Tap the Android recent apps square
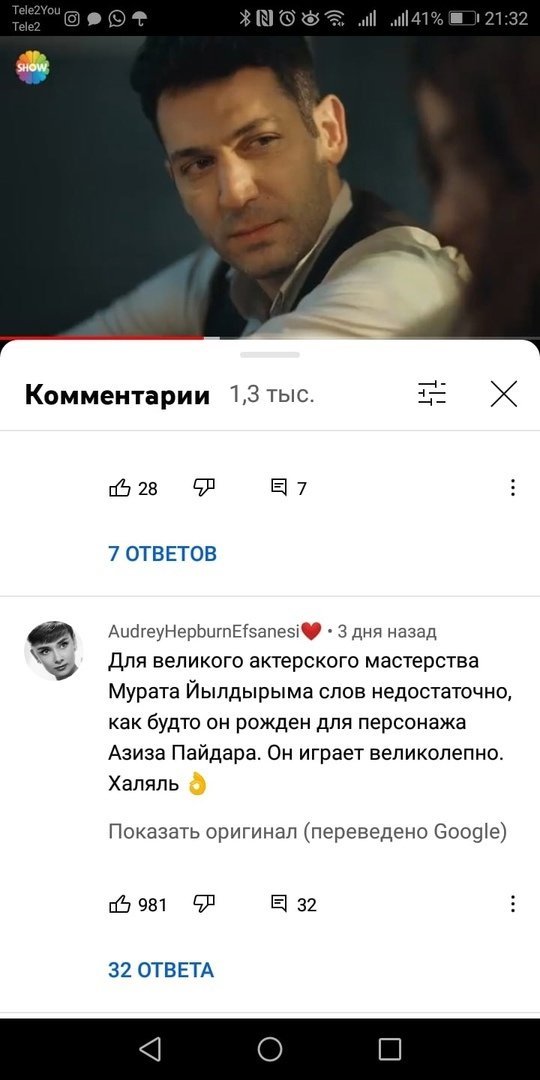 (x=390, y=1049)
